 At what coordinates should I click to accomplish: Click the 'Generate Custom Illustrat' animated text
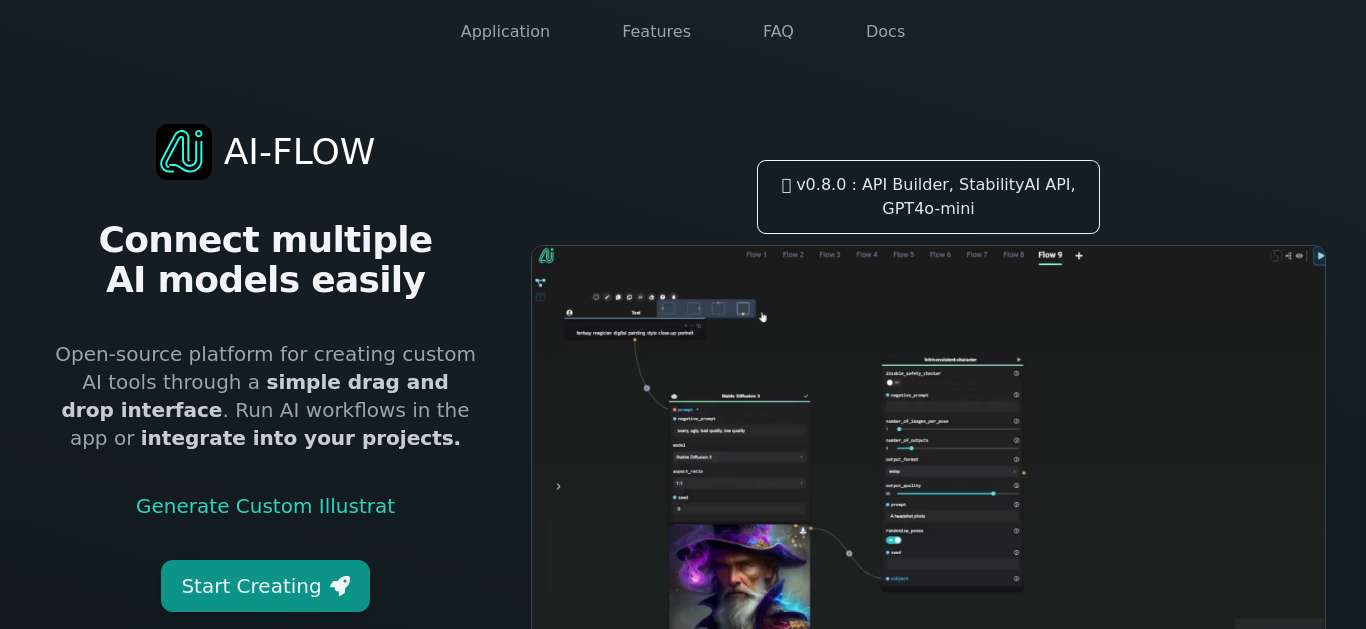tap(265, 506)
